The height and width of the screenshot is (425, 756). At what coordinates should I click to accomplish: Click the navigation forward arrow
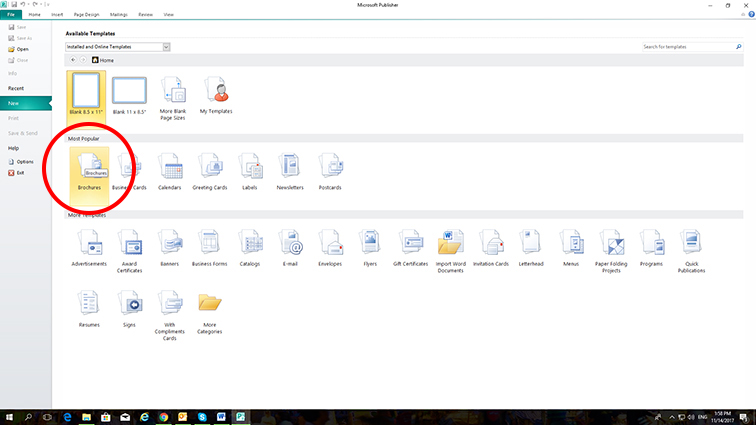pyautogui.click(x=83, y=60)
